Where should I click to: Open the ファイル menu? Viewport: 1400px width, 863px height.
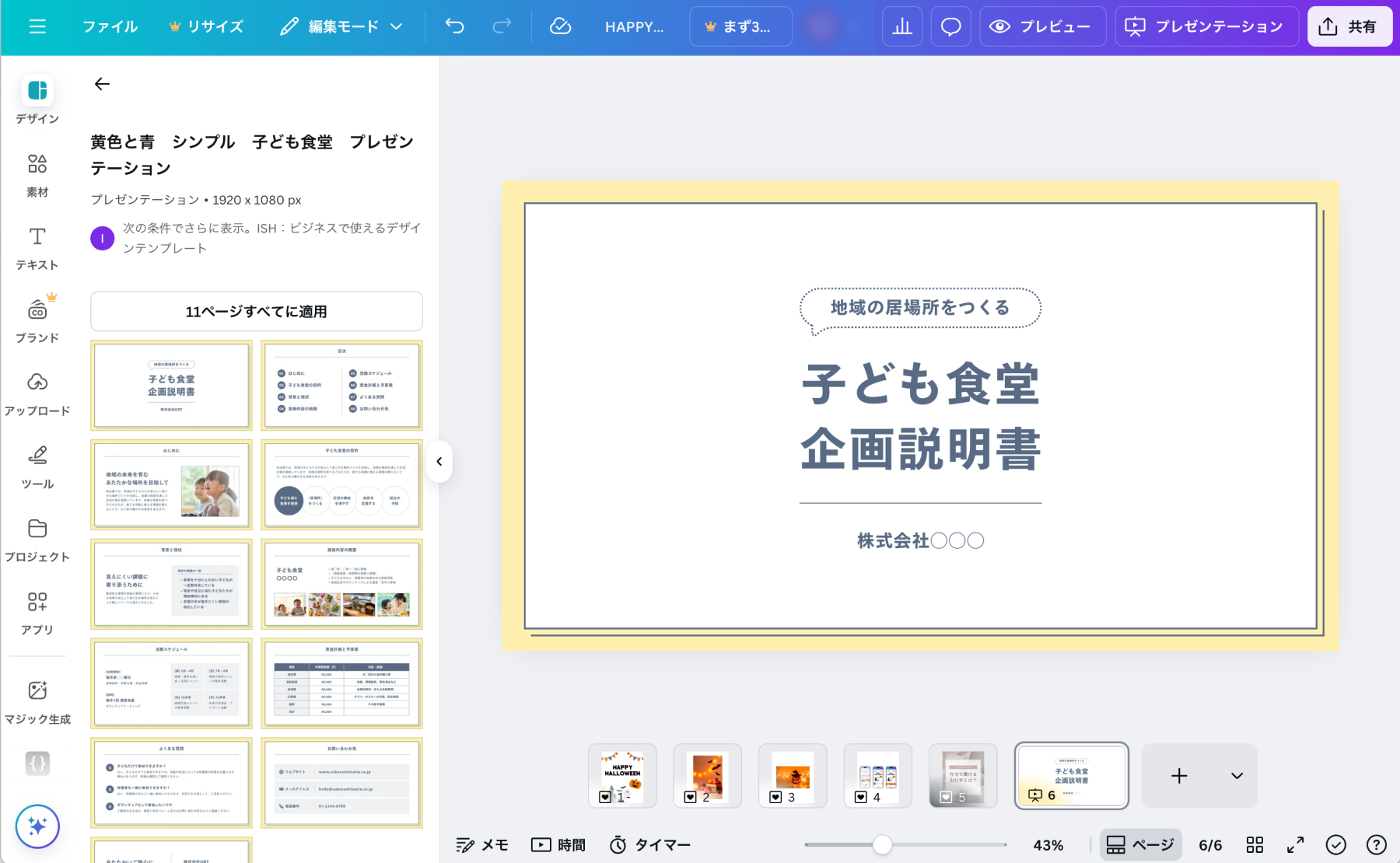110,26
